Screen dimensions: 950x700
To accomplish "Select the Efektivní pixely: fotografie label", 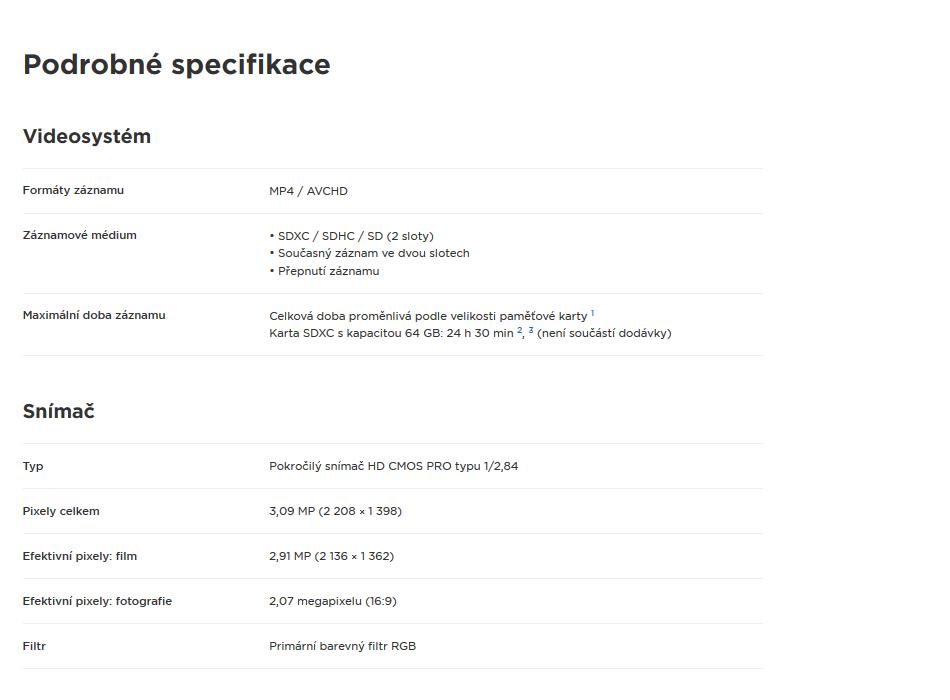I will coord(98,601).
